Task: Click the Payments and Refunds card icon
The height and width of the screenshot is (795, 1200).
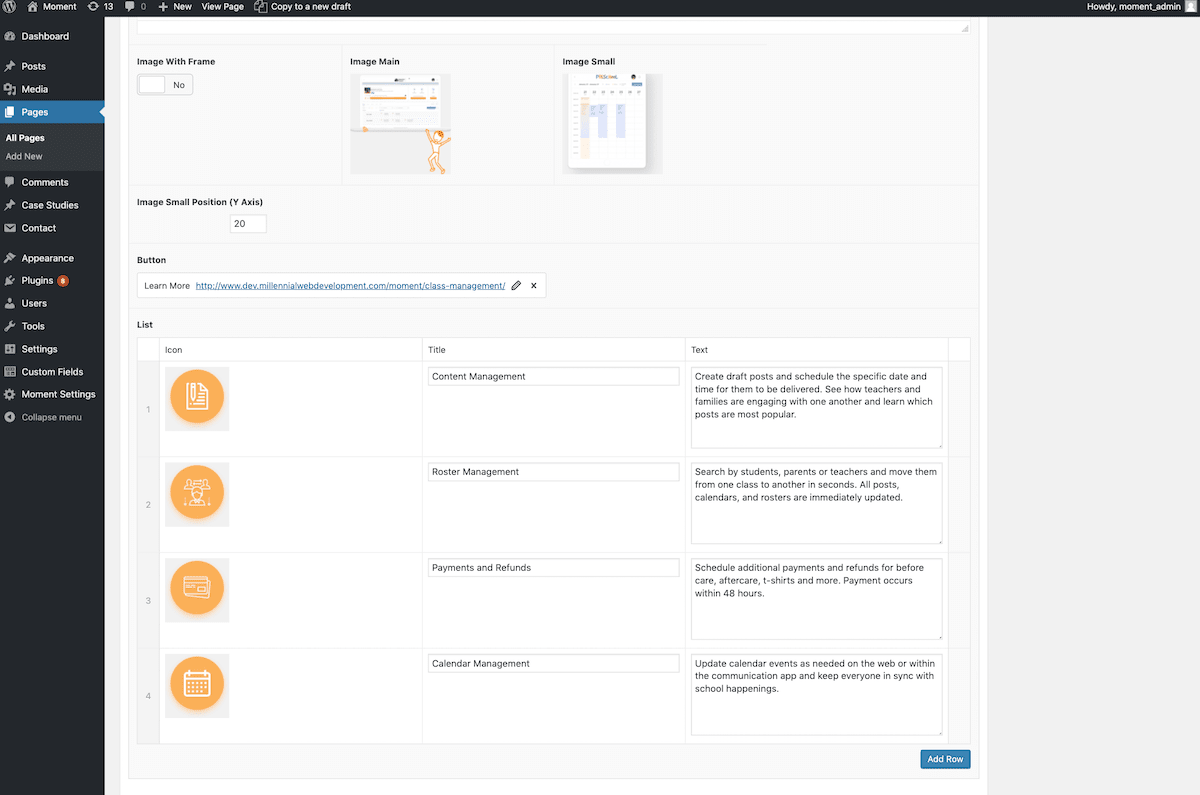Action: point(197,590)
